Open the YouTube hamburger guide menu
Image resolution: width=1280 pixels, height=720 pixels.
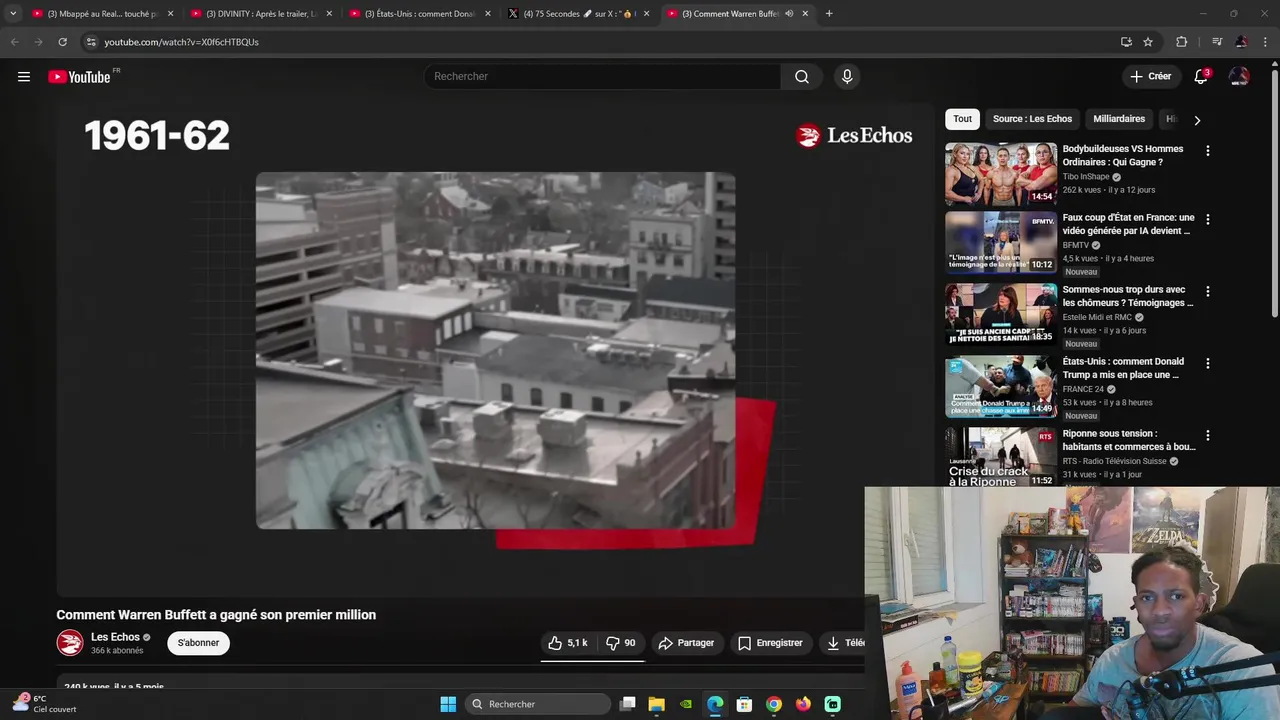[24, 77]
